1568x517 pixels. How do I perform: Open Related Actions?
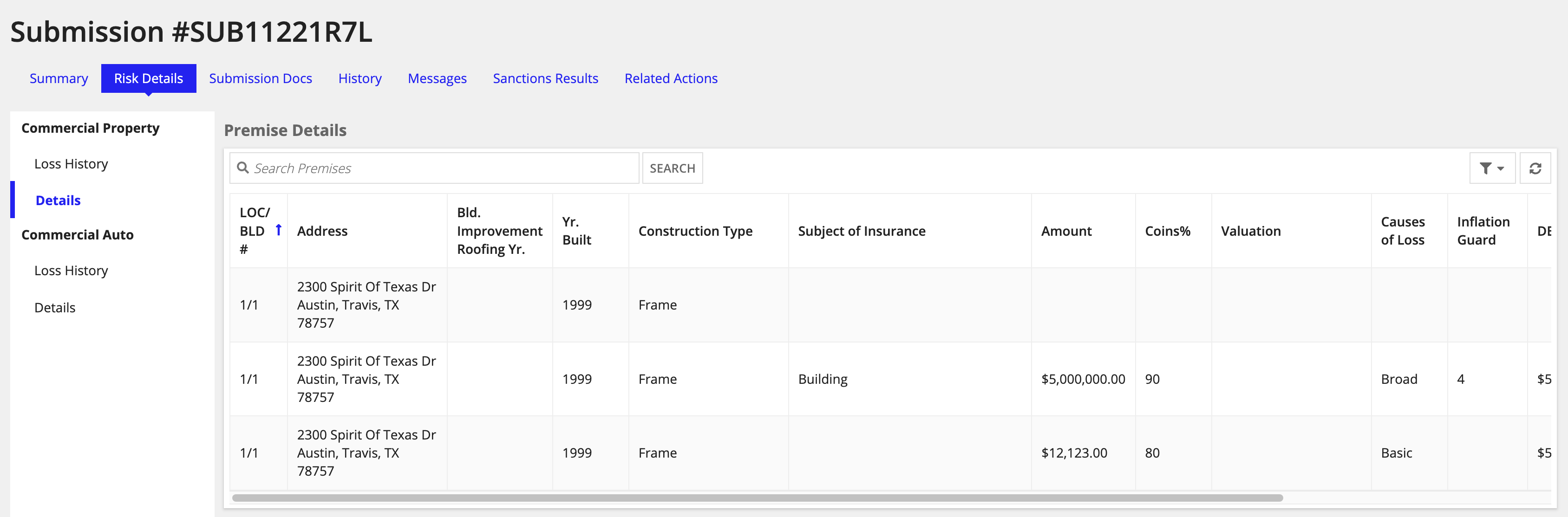coord(671,78)
